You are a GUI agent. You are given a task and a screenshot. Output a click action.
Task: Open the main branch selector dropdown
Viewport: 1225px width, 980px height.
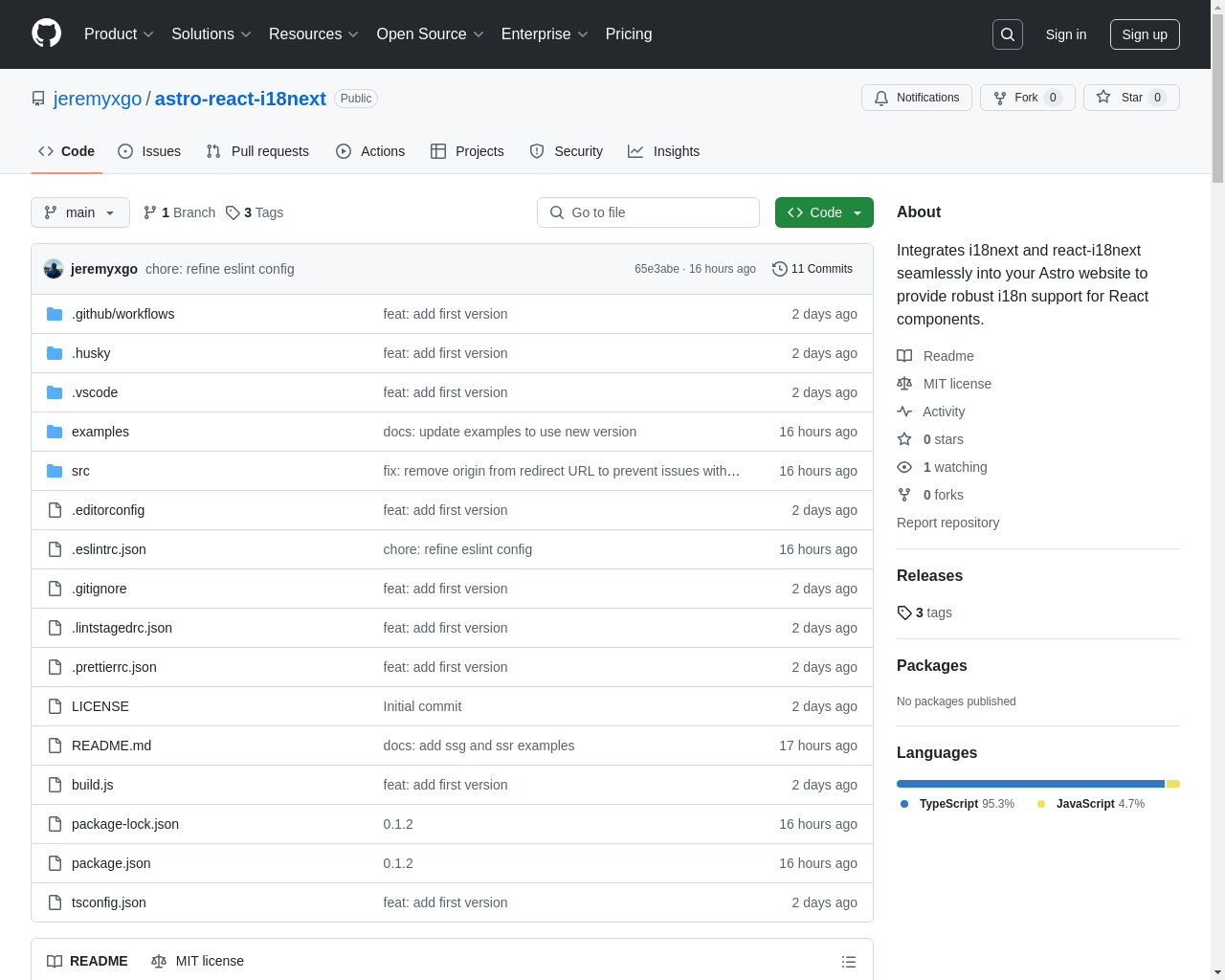coord(80,212)
